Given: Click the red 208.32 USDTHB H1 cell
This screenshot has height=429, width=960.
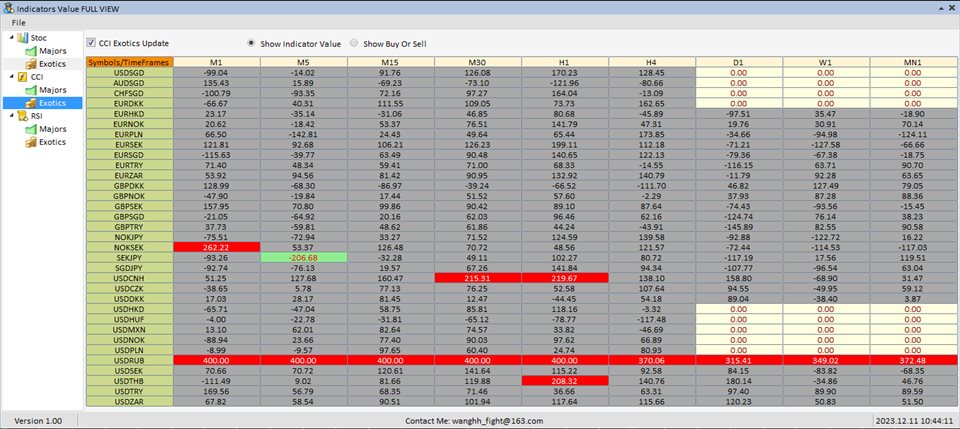Looking at the screenshot, I should (x=565, y=381).
